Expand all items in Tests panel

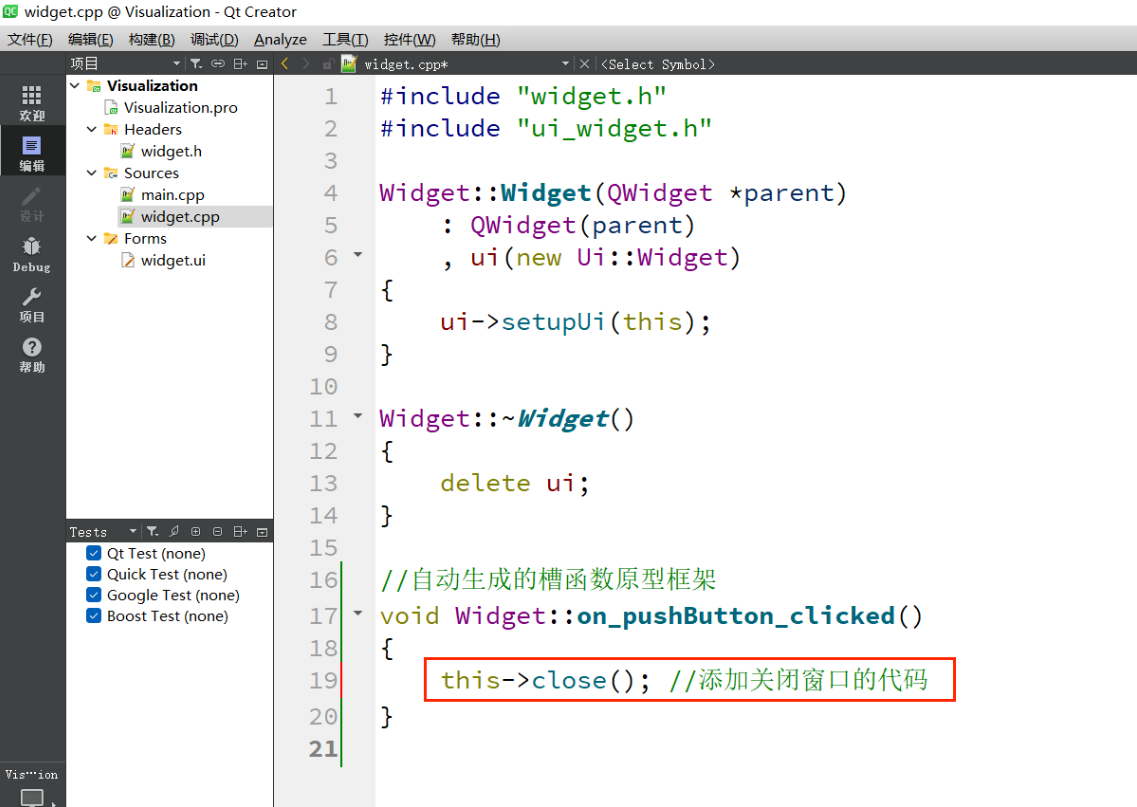[196, 531]
